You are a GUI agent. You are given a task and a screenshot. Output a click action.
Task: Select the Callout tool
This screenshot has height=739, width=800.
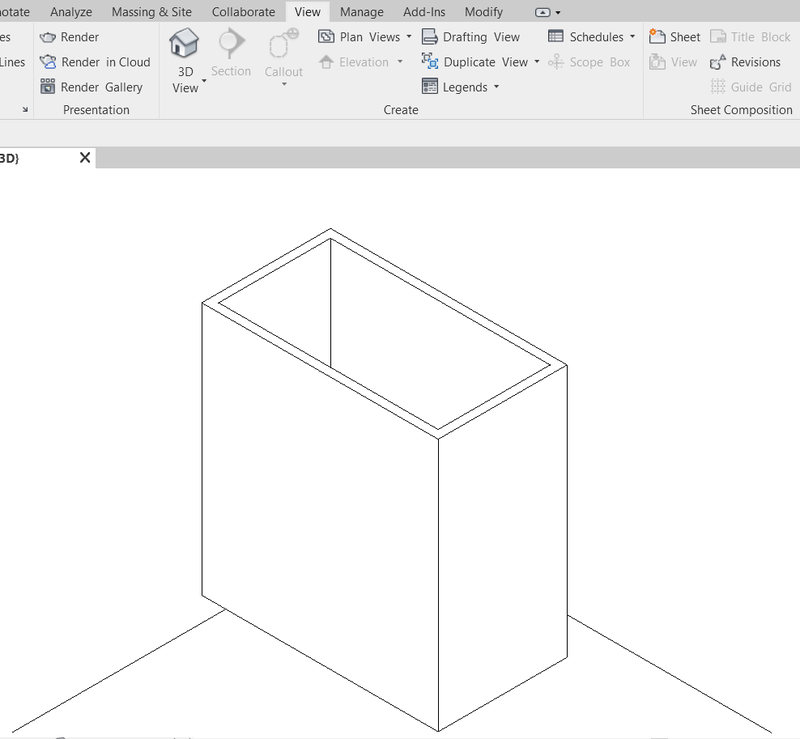[x=282, y=60]
